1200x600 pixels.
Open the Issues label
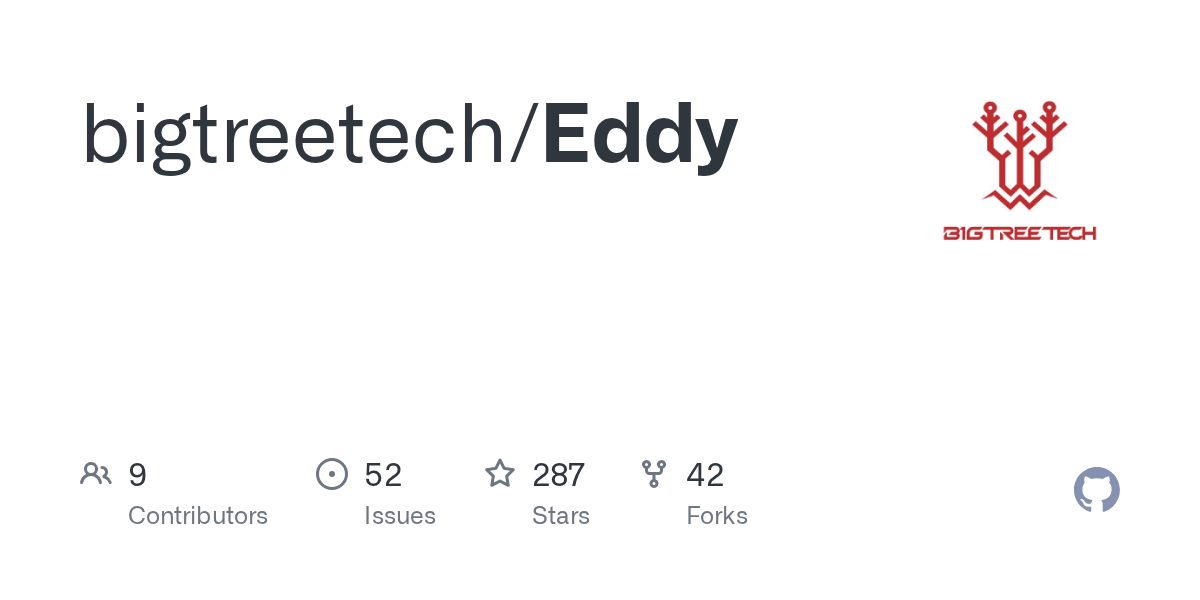[400, 516]
